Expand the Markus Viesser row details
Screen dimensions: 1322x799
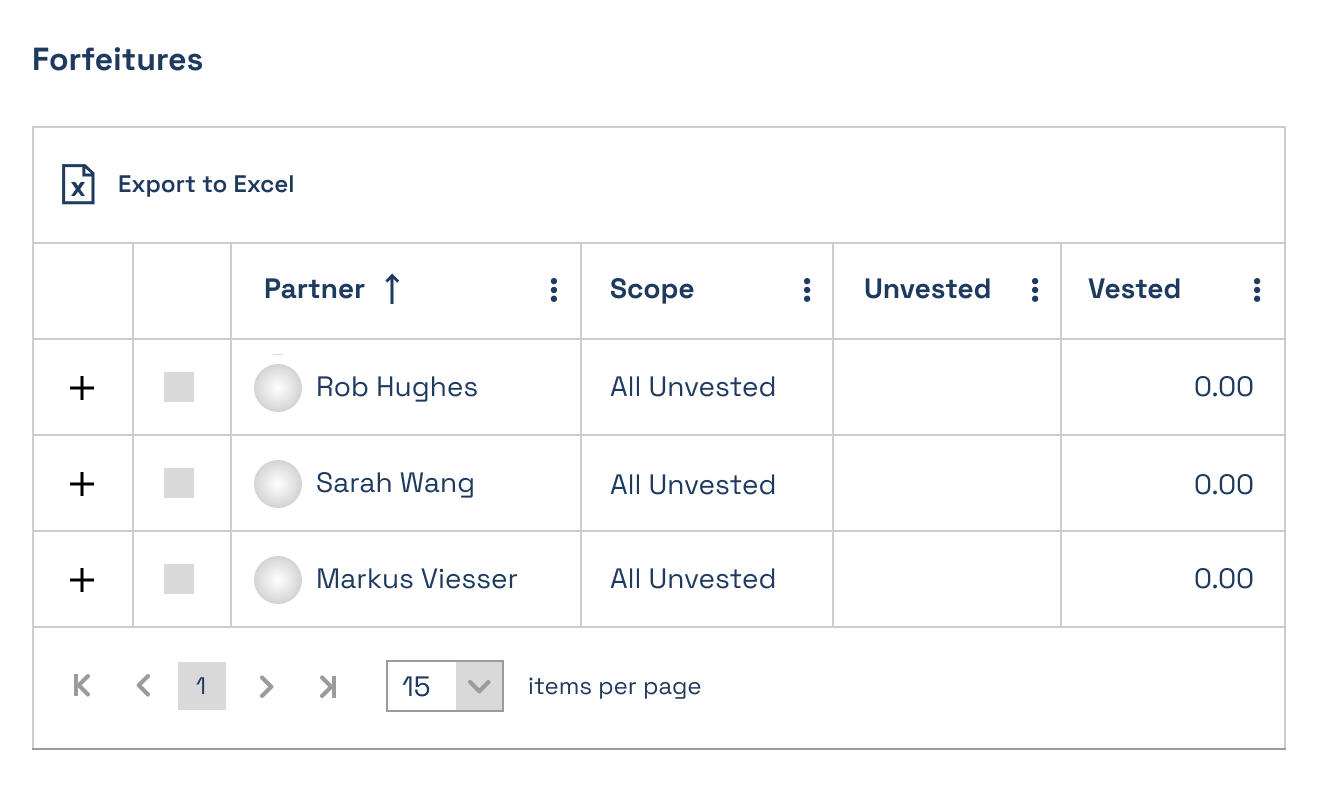tap(82, 580)
